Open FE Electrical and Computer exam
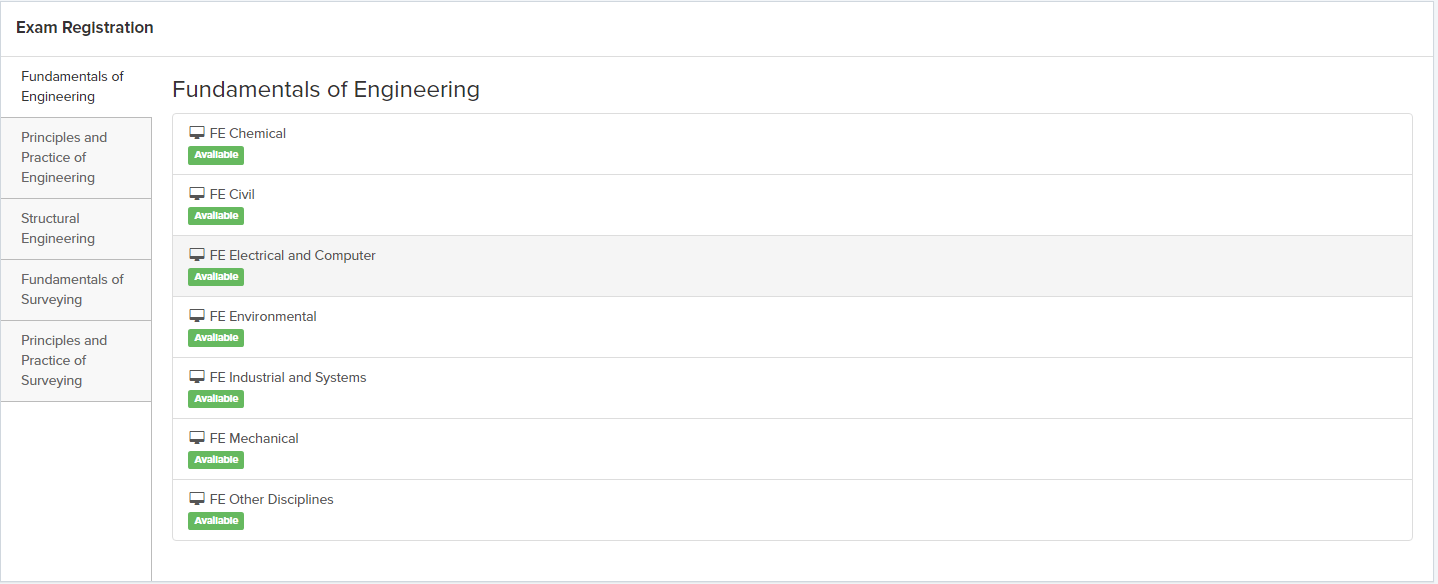Viewport: 1438px width, 584px height. coord(292,255)
